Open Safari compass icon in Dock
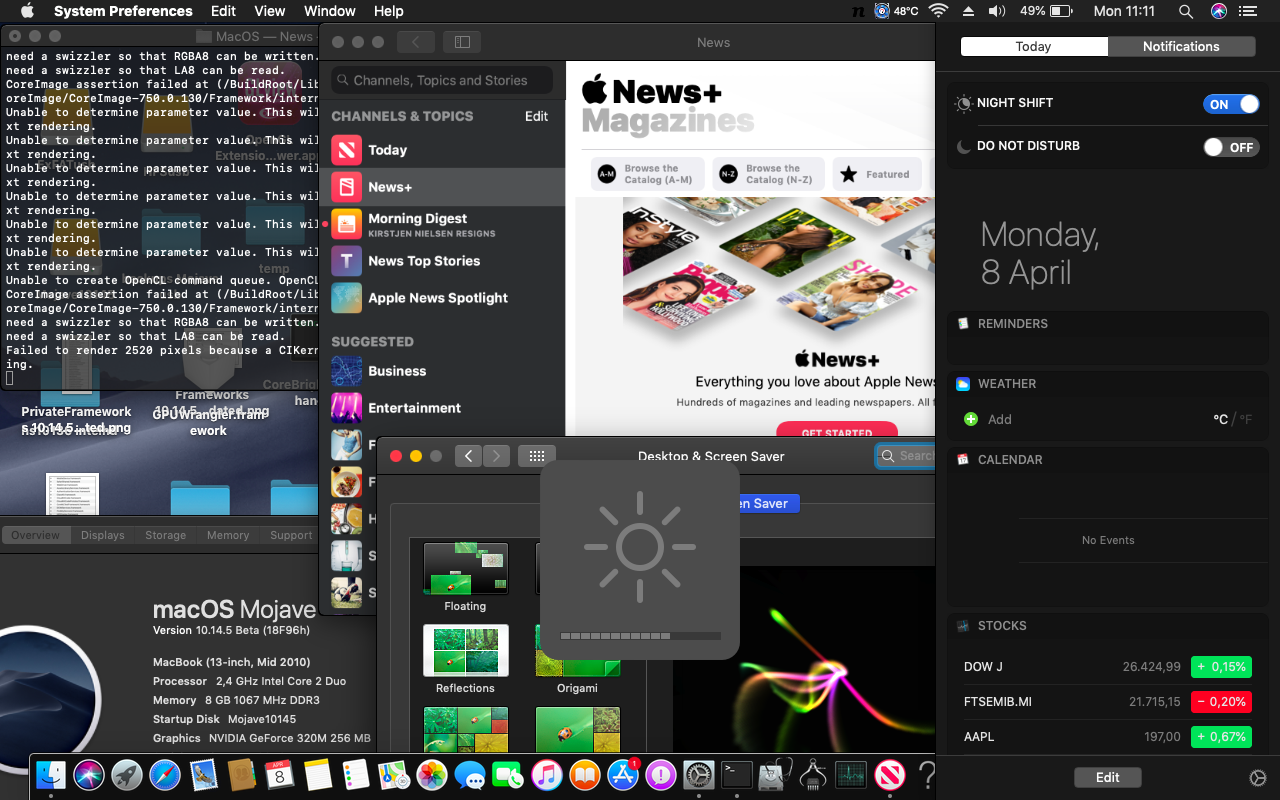 (165, 775)
